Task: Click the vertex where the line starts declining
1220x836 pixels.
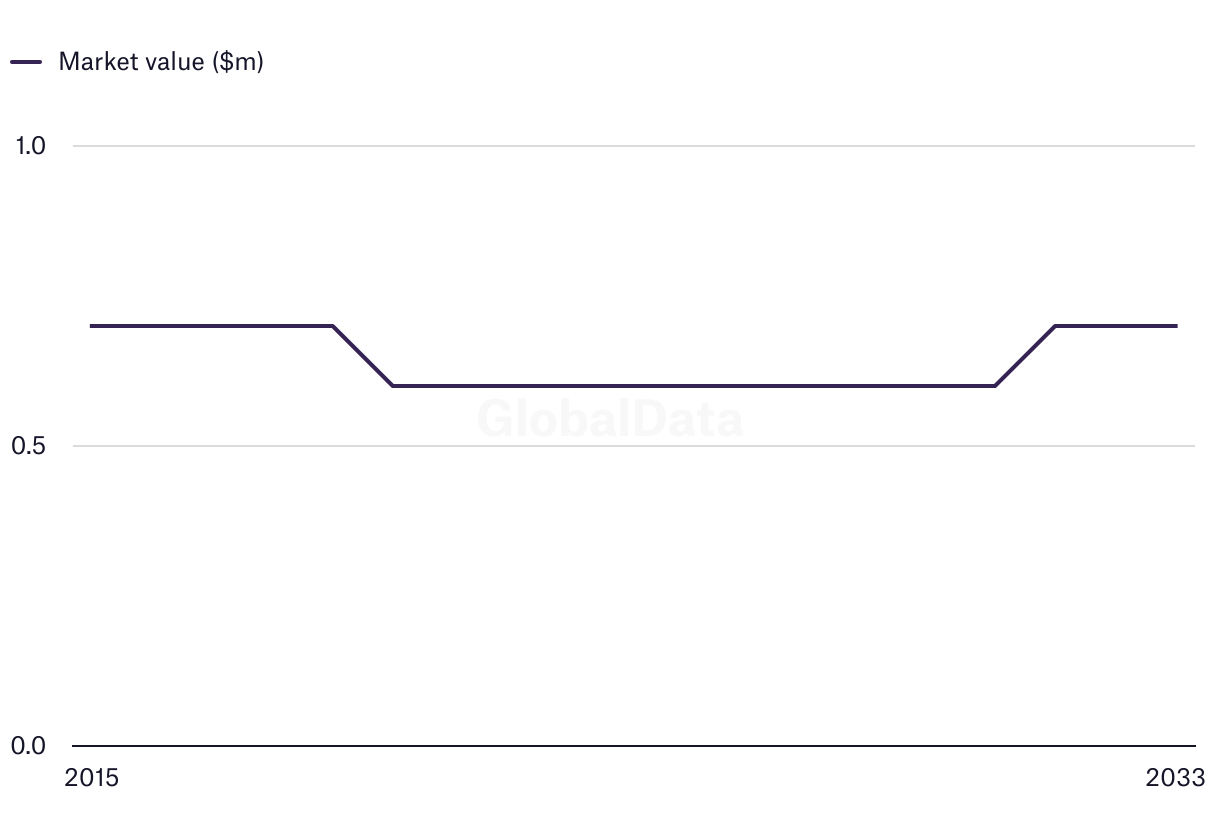Action: coord(332,326)
